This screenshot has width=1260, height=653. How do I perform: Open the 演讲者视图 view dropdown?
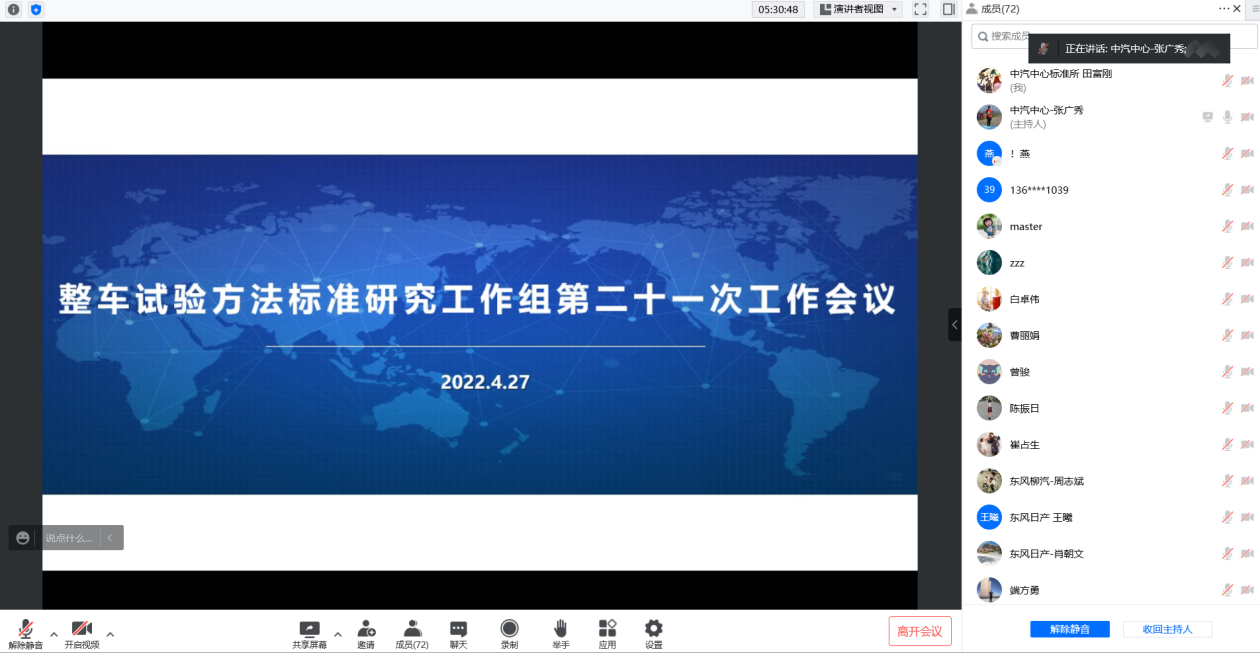tap(859, 9)
